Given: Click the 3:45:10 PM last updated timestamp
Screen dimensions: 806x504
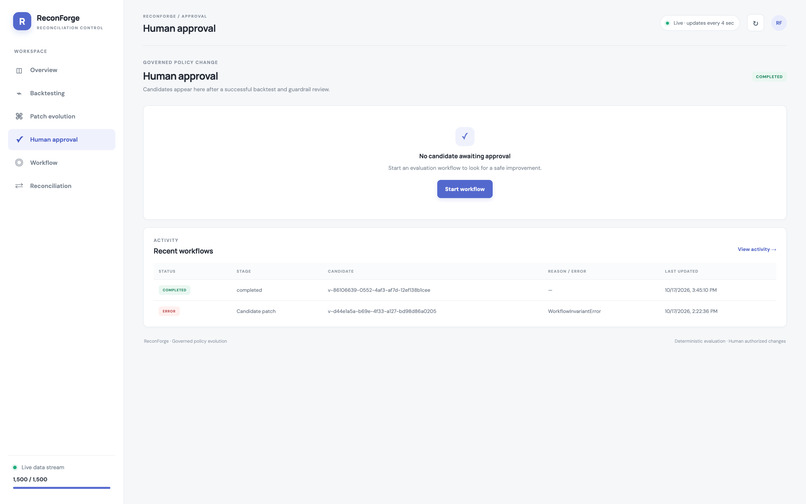Looking at the screenshot, I should click(x=690, y=290).
